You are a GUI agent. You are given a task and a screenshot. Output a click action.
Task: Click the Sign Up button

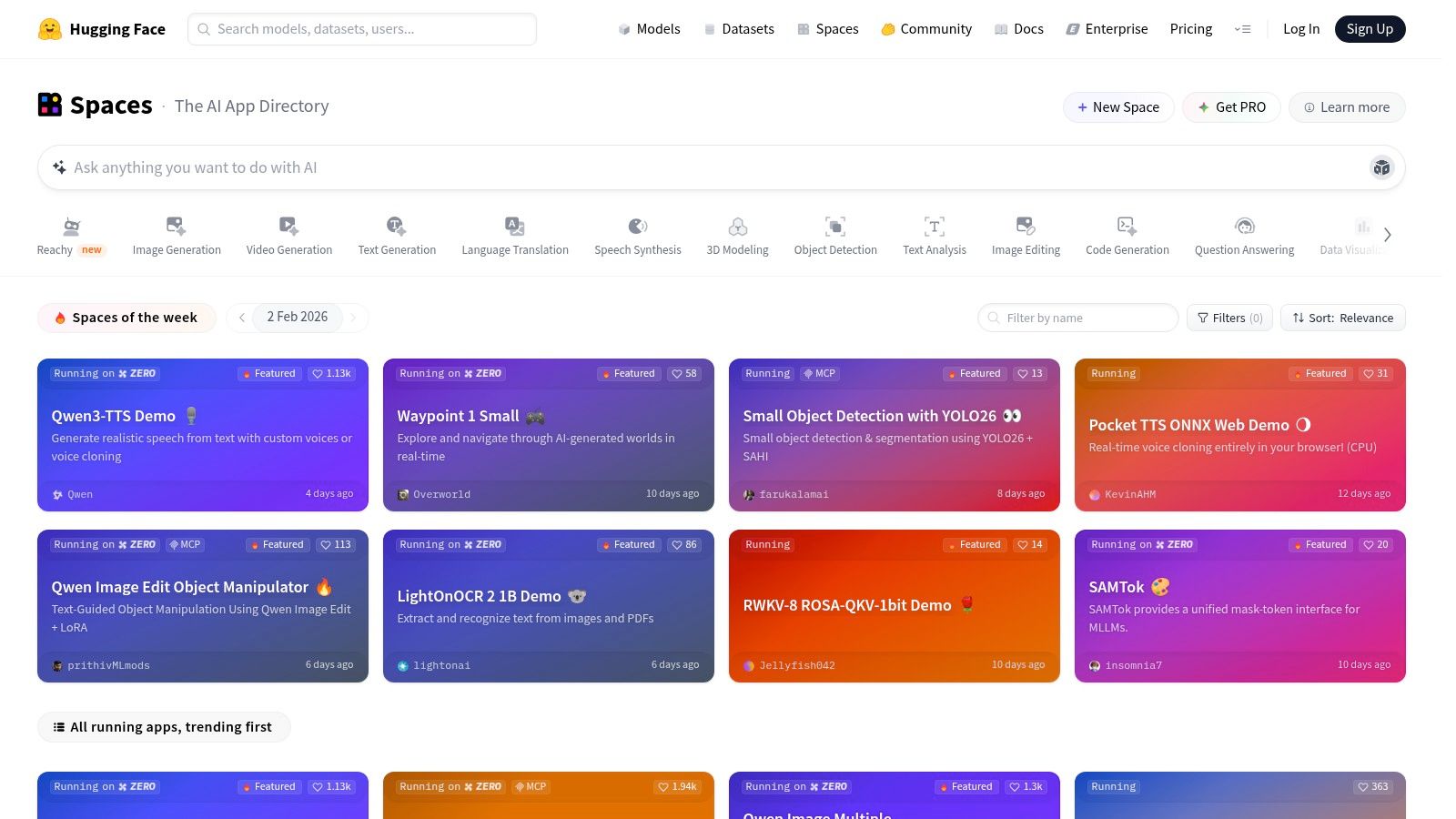(1370, 29)
